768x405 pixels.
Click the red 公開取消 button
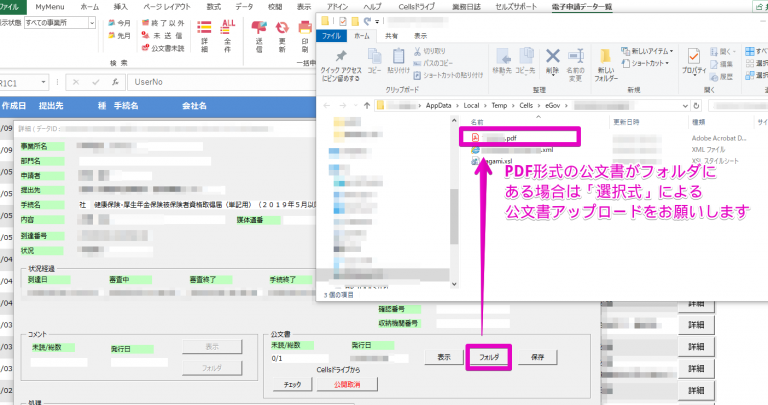click(347, 385)
